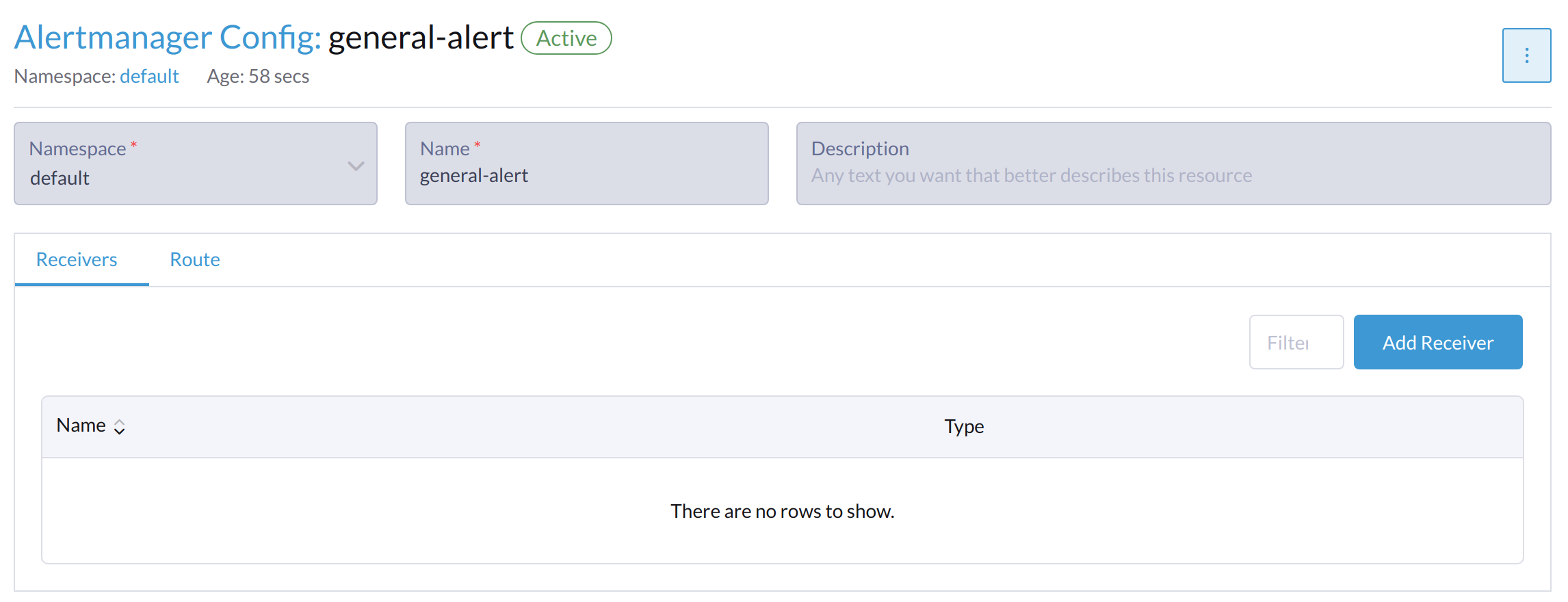Click the Name field containing general-alert
The height and width of the screenshot is (602, 1568).
(586, 176)
